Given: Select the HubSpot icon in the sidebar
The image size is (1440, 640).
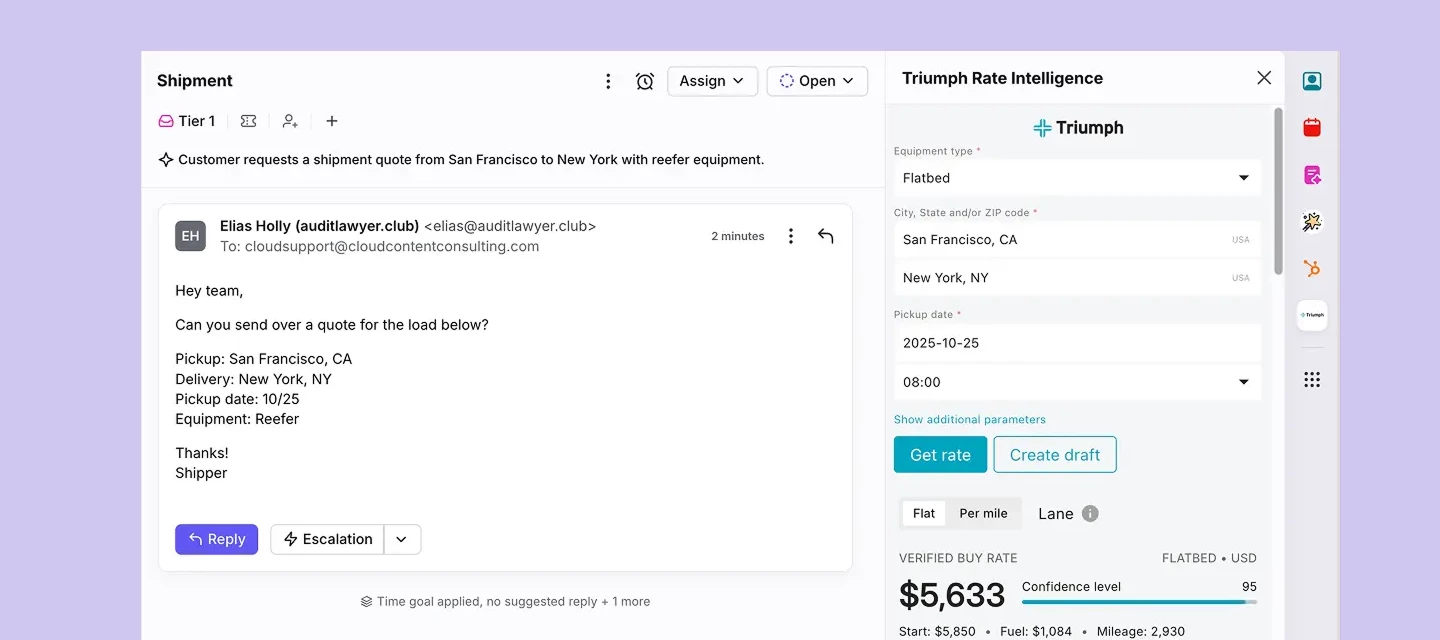Looking at the screenshot, I should pyautogui.click(x=1312, y=268).
